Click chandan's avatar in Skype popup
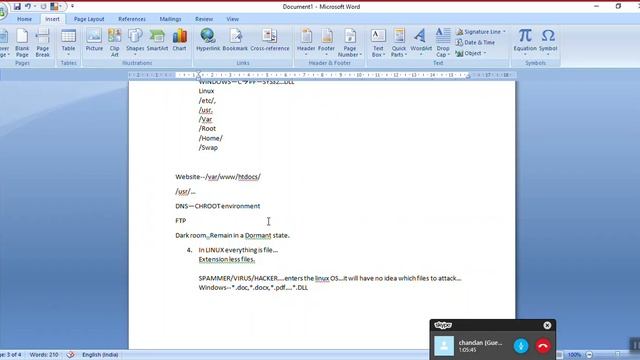Image resolution: width=640 pixels, height=360 pixels. [x=444, y=346]
